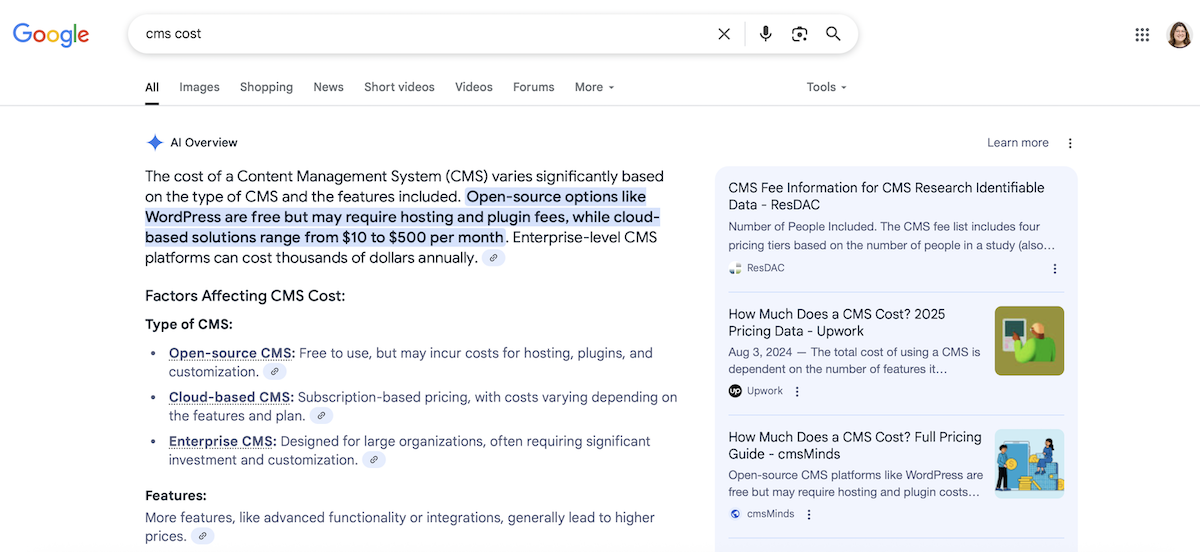Go to the Google homepage logo
Image resolution: width=1200 pixels, height=552 pixels.
tap(51, 34)
